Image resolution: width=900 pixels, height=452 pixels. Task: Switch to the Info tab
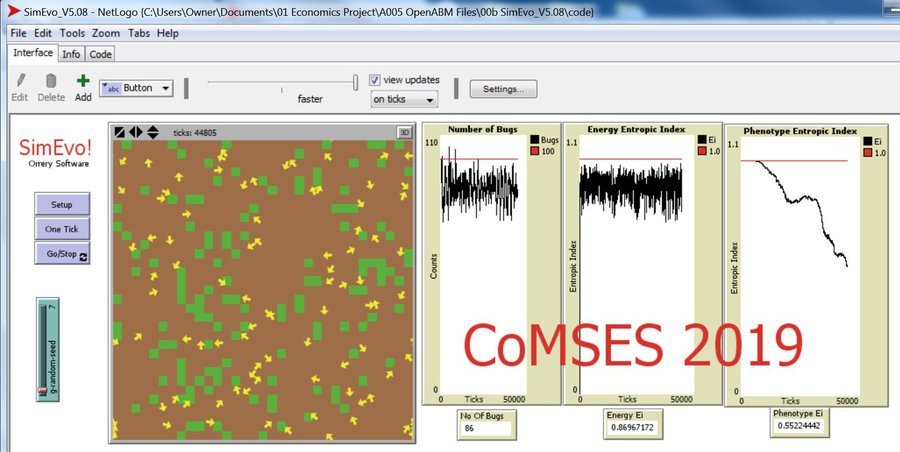71,54
